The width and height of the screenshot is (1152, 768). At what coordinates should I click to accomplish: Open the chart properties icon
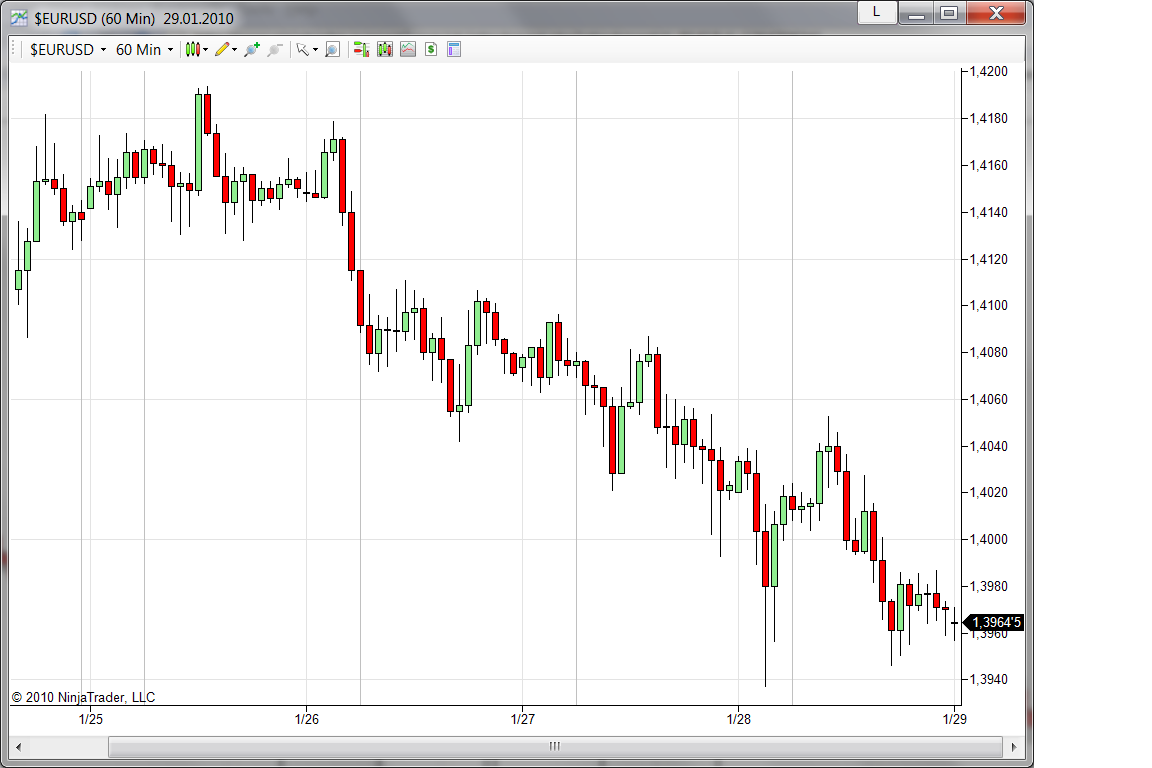(x=454, y=49)
